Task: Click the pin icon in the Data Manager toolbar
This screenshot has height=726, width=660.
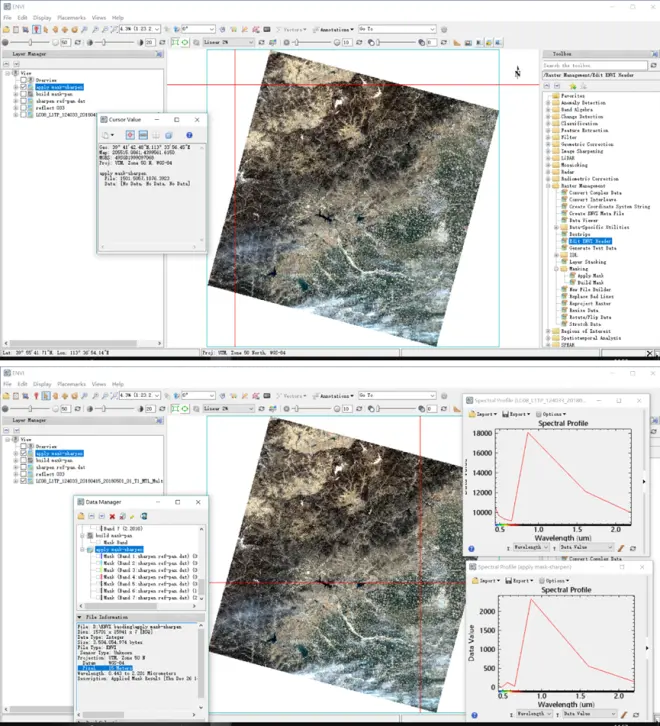Action: coord(132,516)
